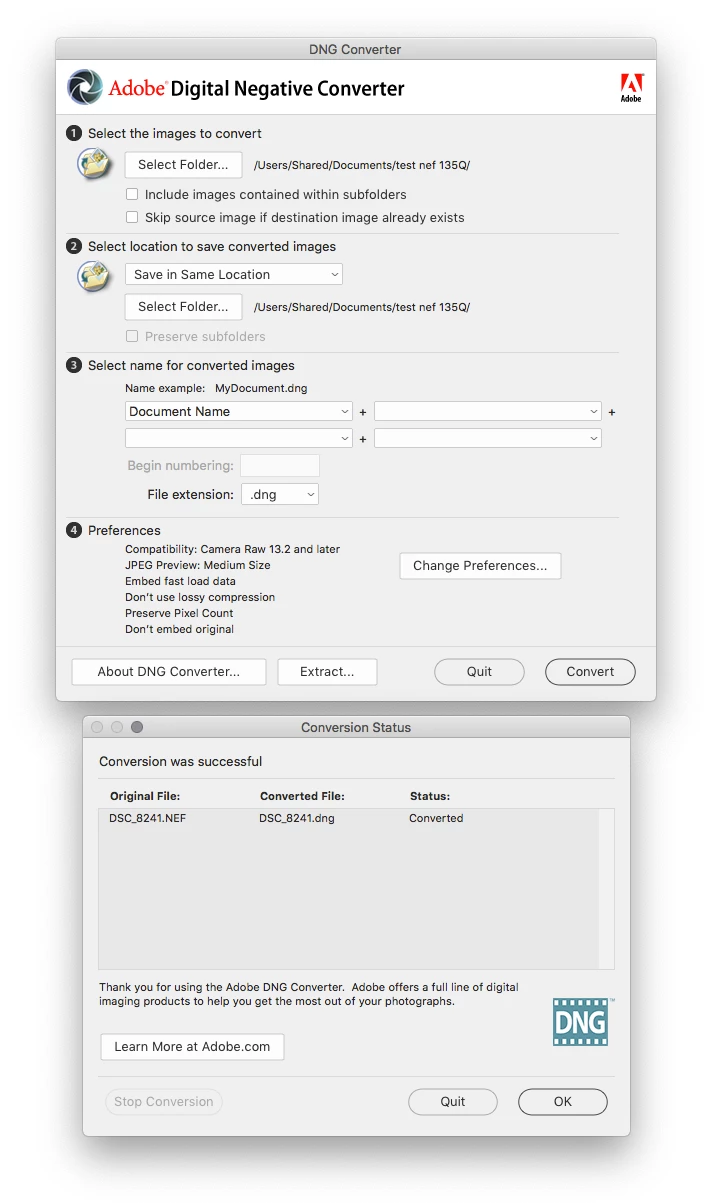Click Don't embed original text
The width and height of the screenshot is (712, 1203).
tap(180, 629)
